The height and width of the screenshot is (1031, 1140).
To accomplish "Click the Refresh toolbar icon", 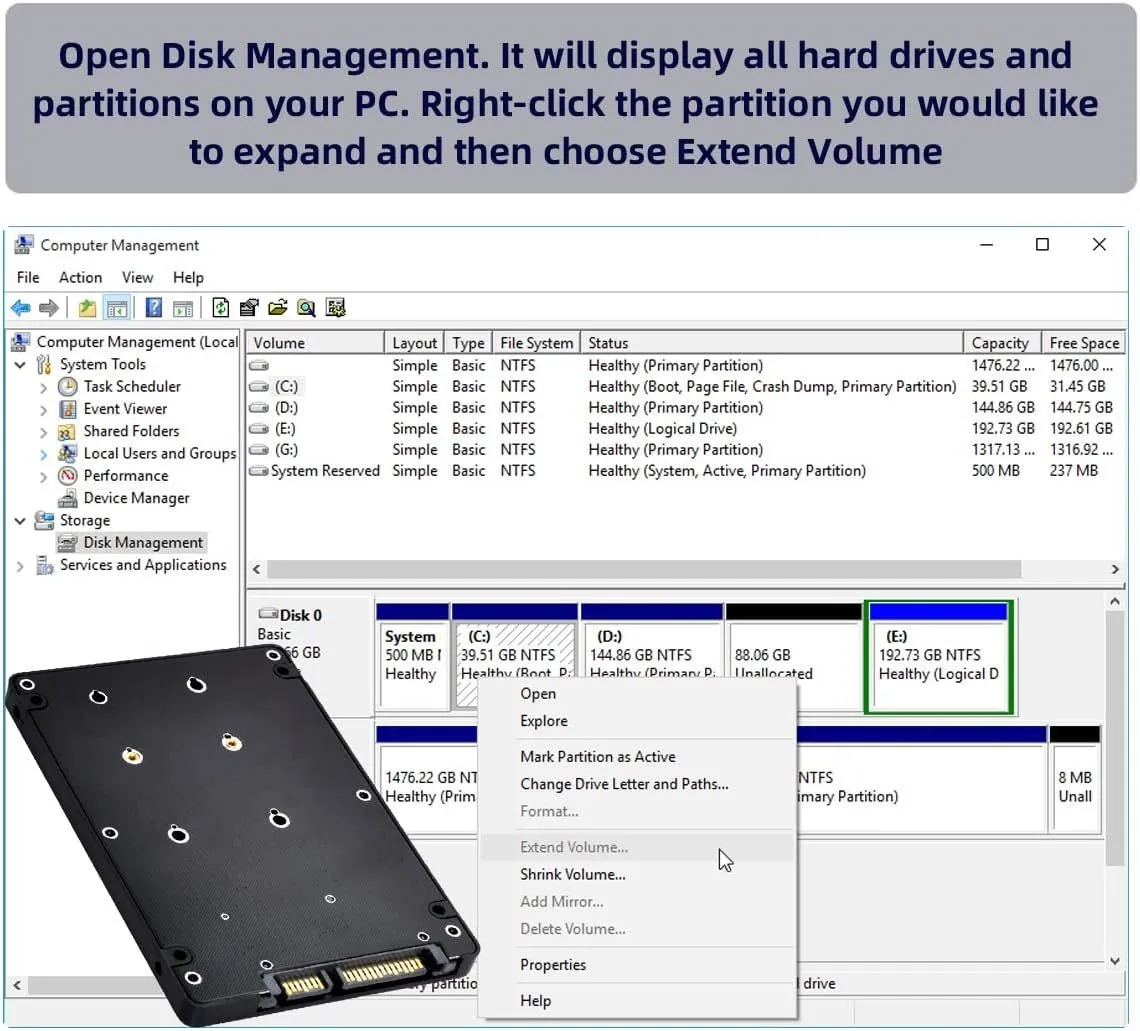I will pyautogui.click(x=221, y=308).
